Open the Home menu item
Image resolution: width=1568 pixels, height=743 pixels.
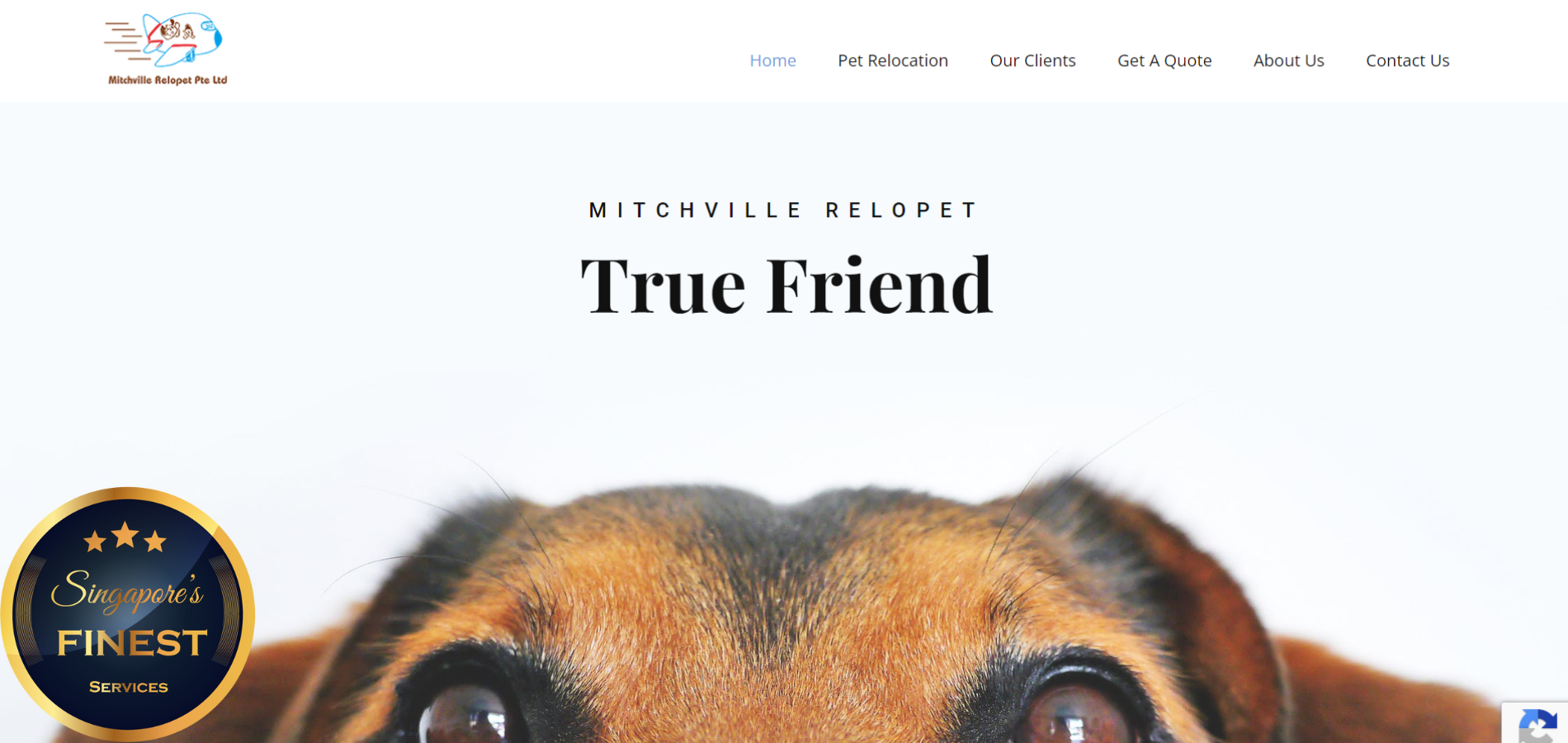pyautogui.click(x=772, y=60)
